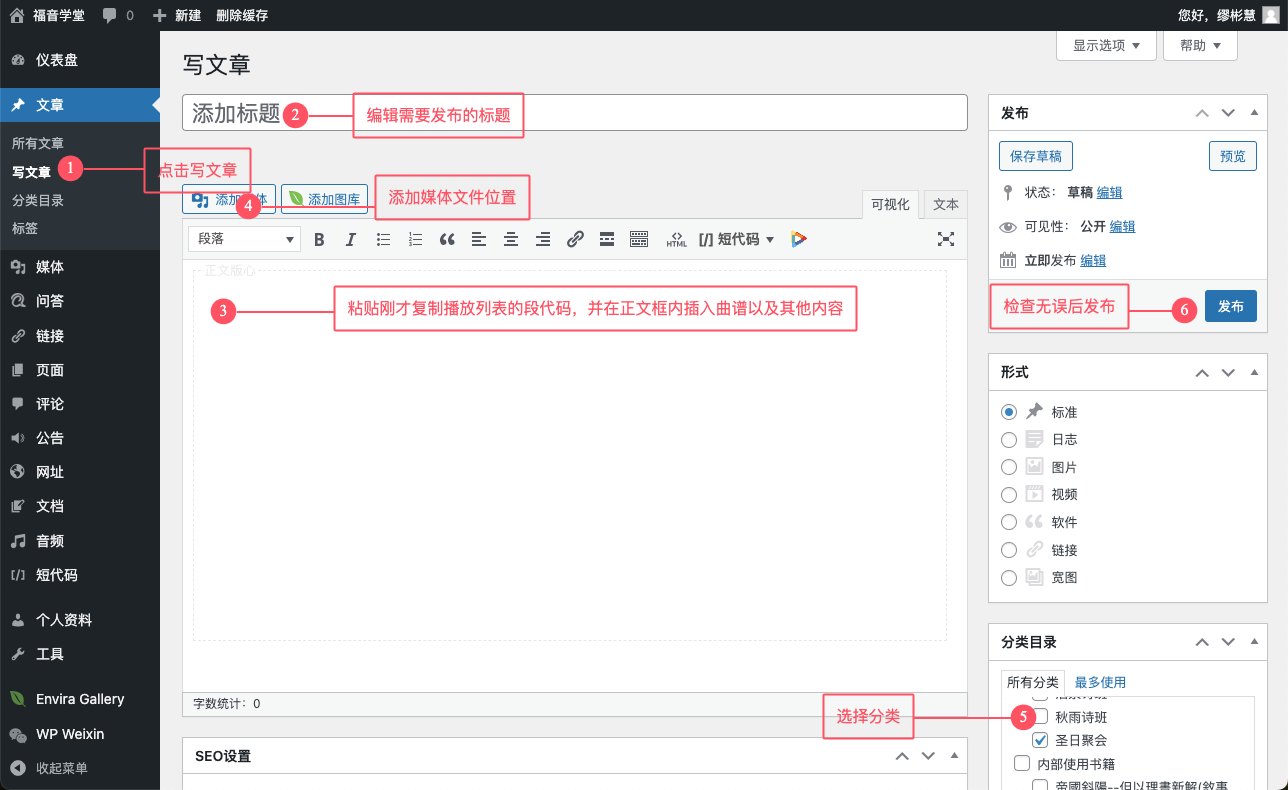The image size is (1288, 790).
Task: Insert the Read More tag
Action: click(x=606, y=239)
